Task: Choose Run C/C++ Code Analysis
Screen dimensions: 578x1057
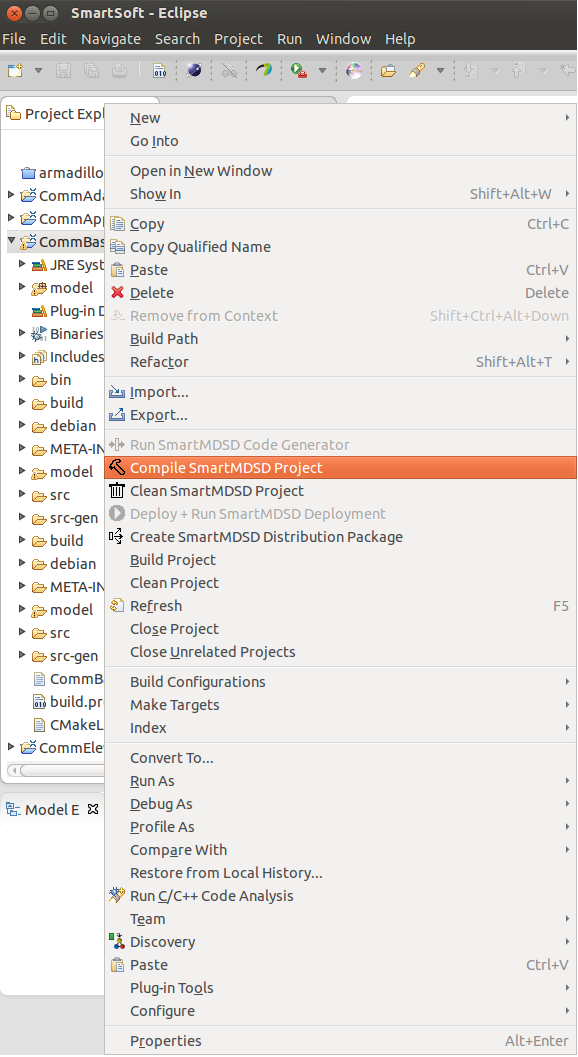Action: click(x=341, y=895)
